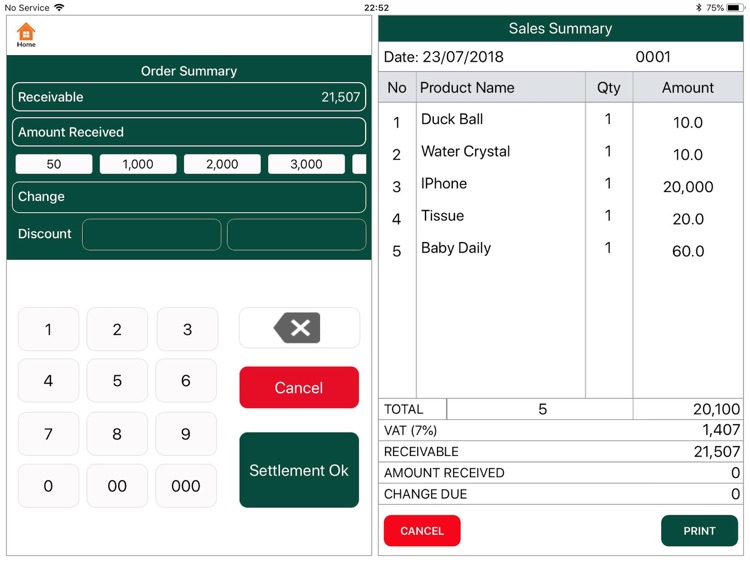
Task: Click the 60.0 amount cell
Action: pyautogui.click(x=688, y=251)
